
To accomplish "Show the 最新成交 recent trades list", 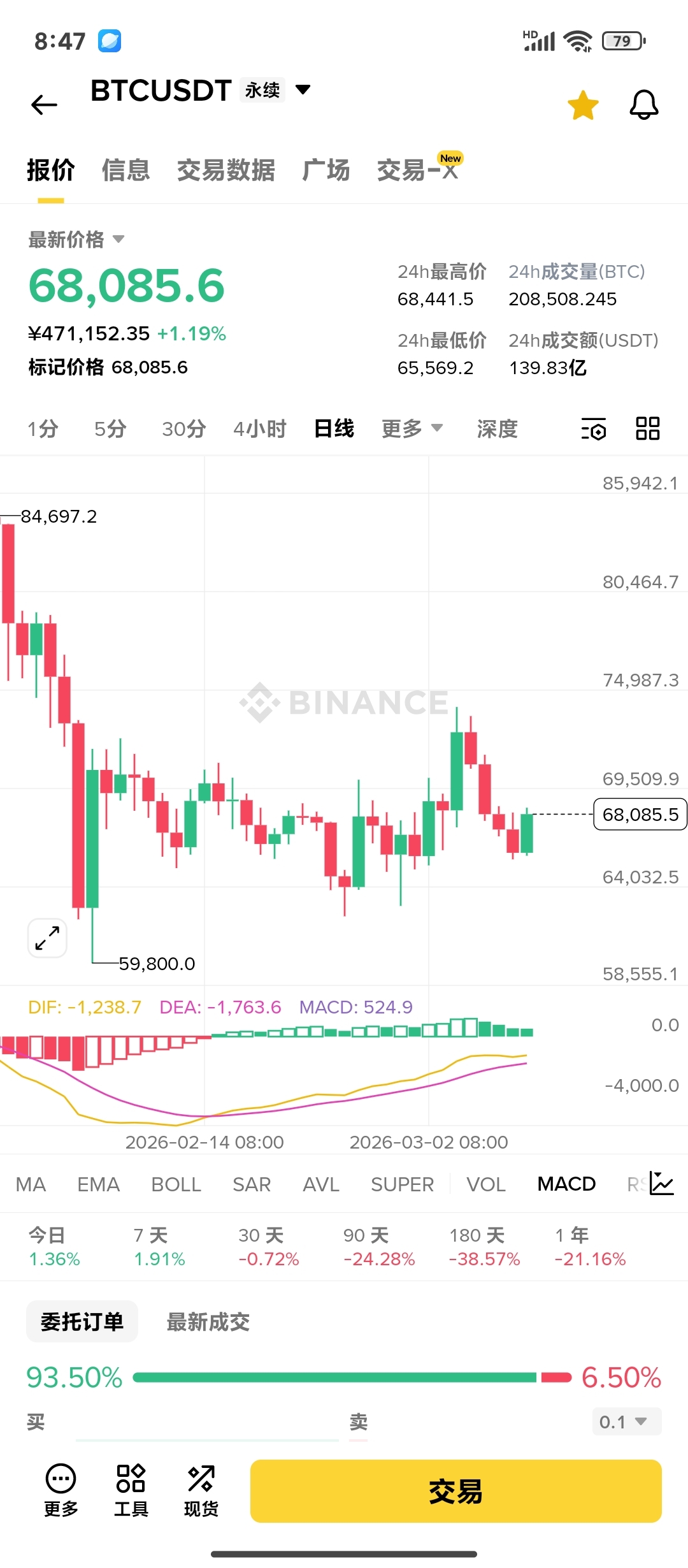I will pos(208,1322).
